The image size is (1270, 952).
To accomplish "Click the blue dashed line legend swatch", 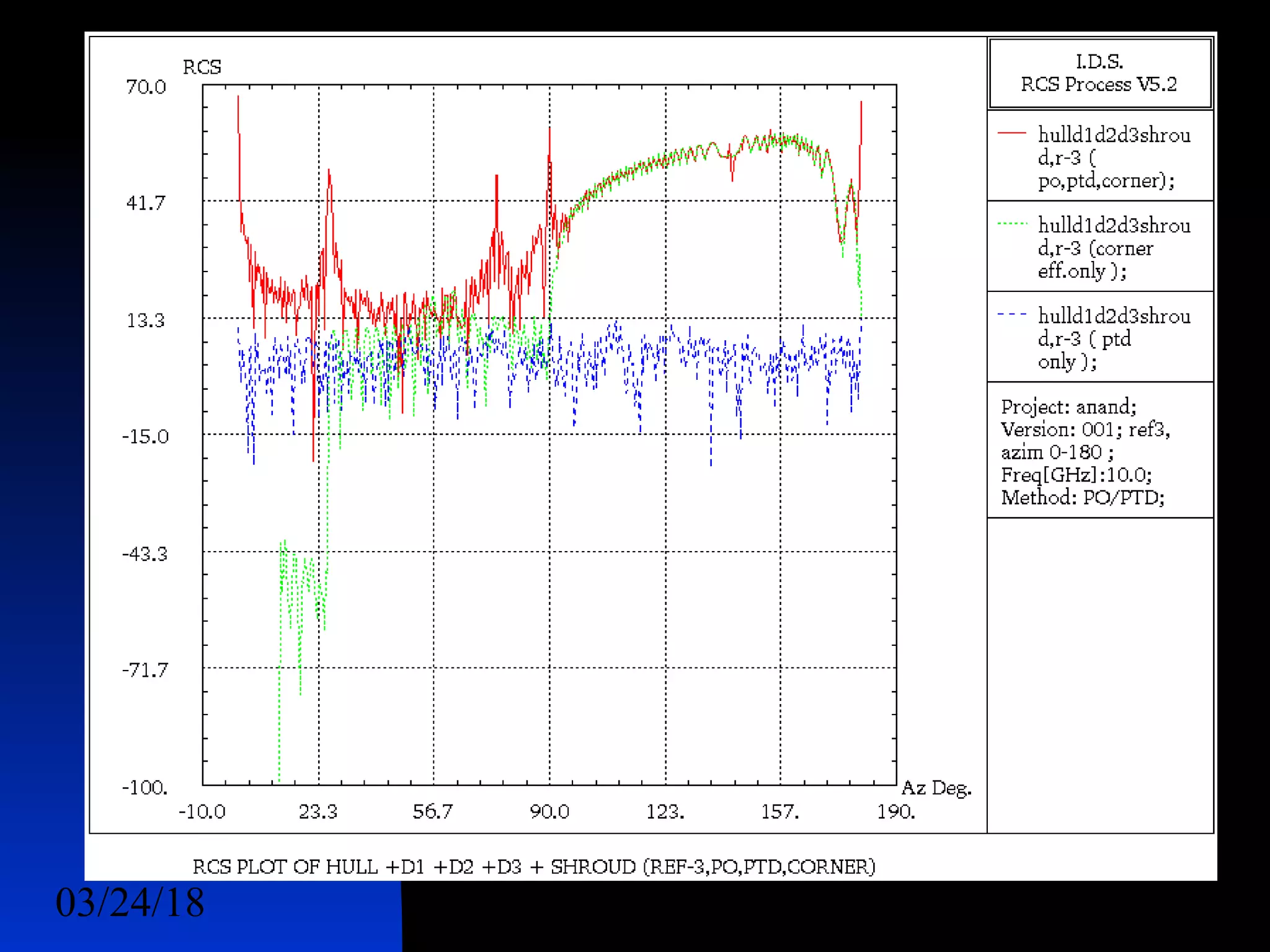I will pos(1011,314).
